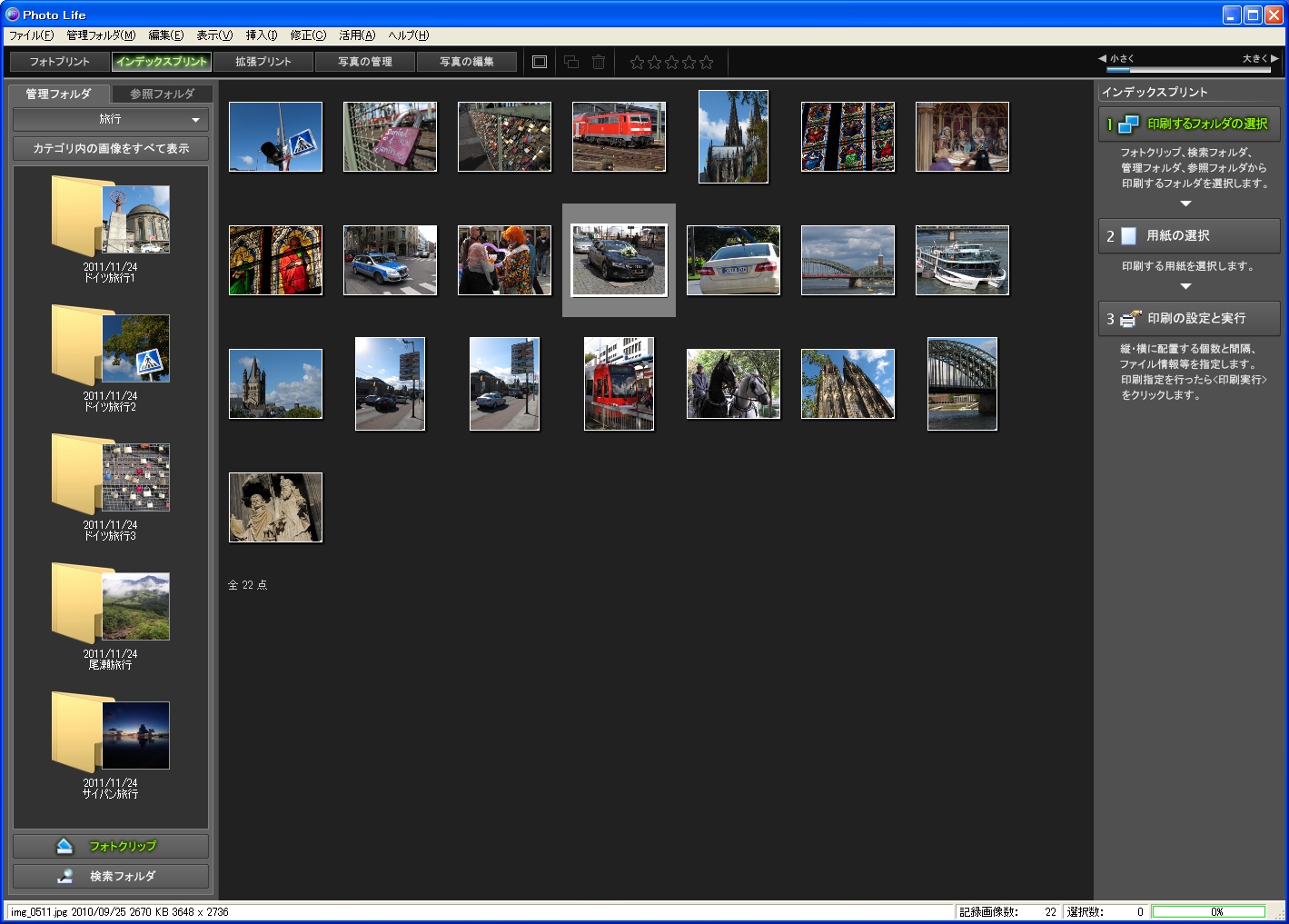Click the single image display icon

click(x=539, y=62)
